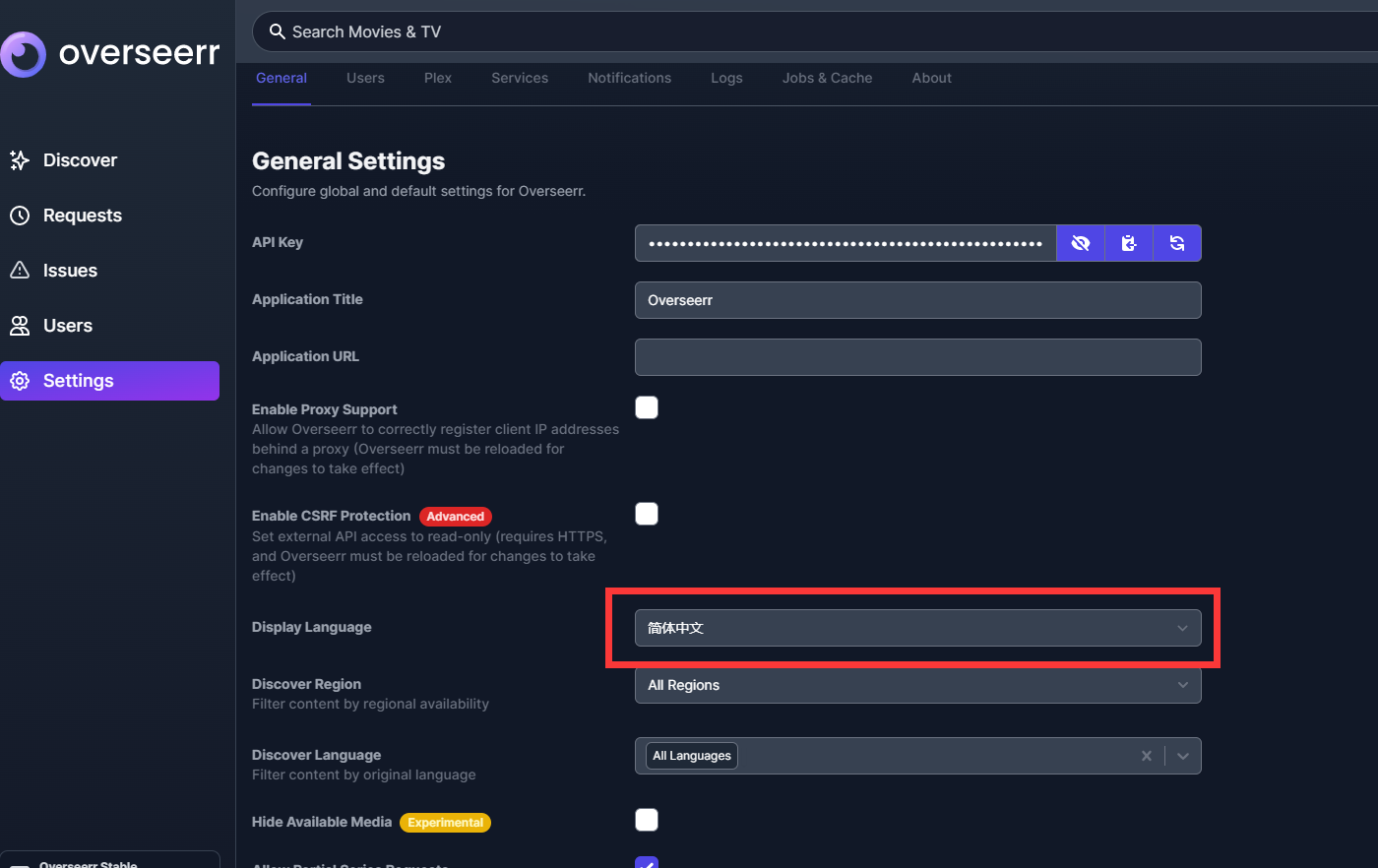Expand Discover Language dropdown arrow
Screen dimensions: 1378x868
pos(1183,756)
